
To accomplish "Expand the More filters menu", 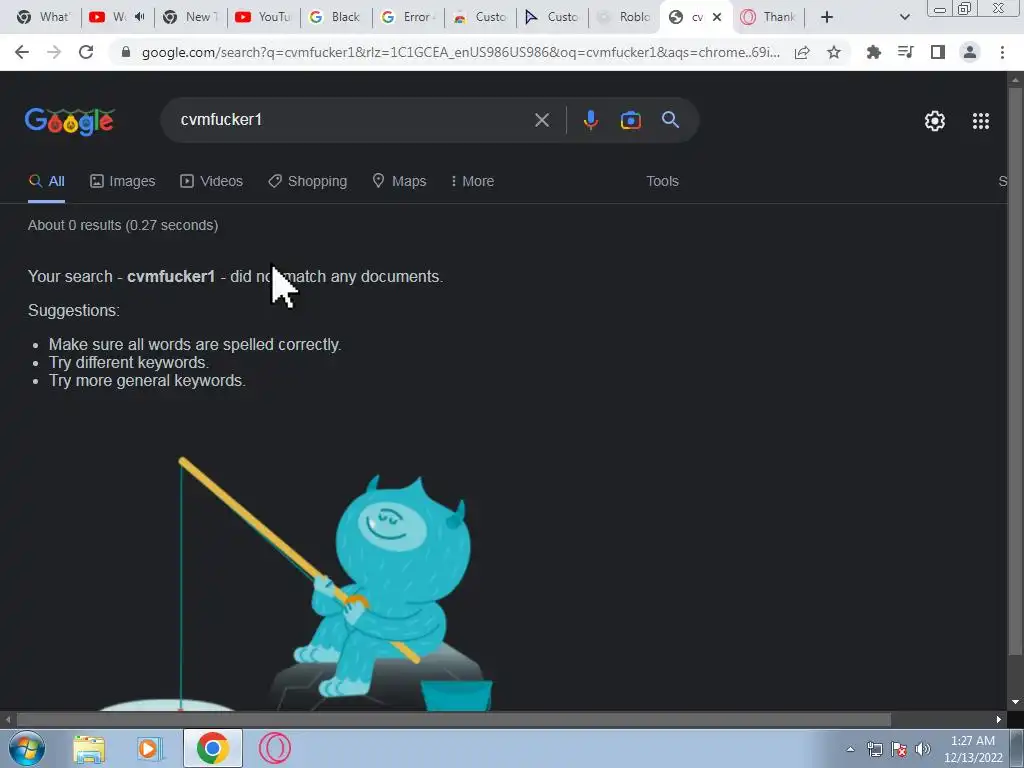I will coord(472,182).
